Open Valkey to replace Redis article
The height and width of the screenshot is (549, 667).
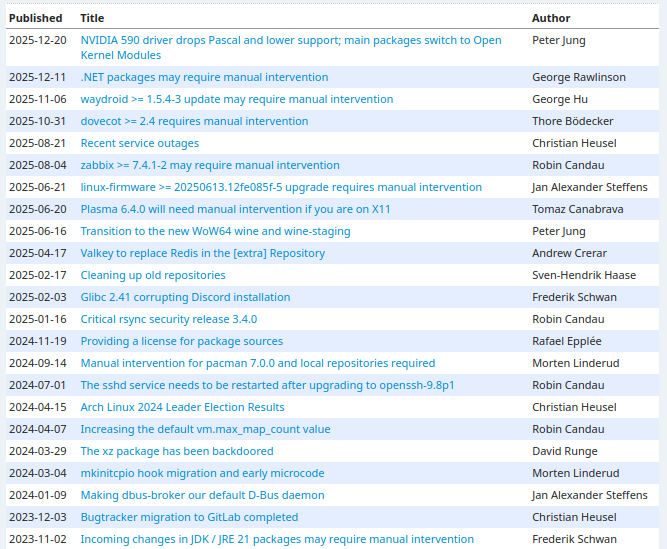tap(203, 253)
